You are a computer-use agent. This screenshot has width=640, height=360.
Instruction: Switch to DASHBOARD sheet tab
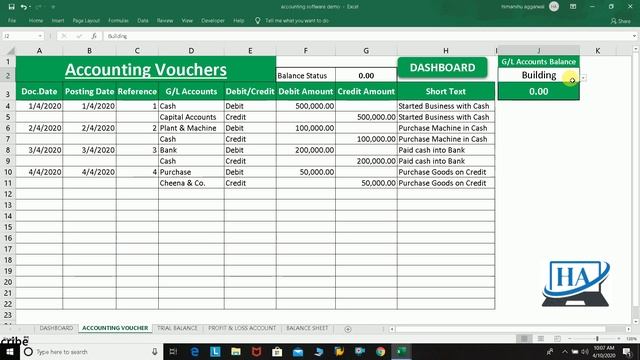tap(56, 328)
